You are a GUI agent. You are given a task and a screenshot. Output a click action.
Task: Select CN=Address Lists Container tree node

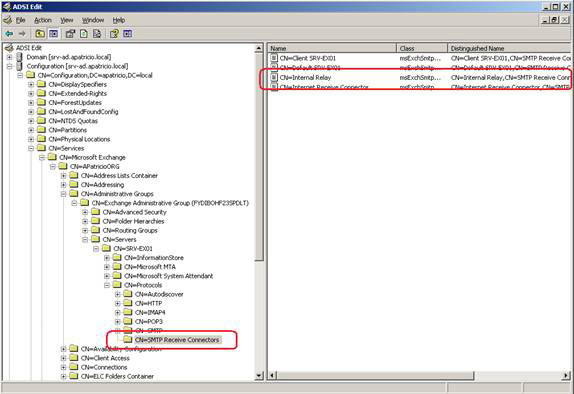[119, 175]
